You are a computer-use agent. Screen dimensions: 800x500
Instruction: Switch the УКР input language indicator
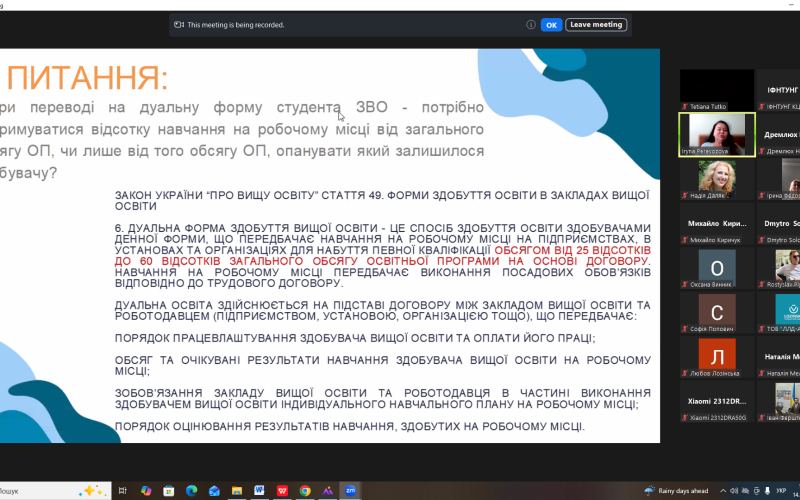click(781, 491)
